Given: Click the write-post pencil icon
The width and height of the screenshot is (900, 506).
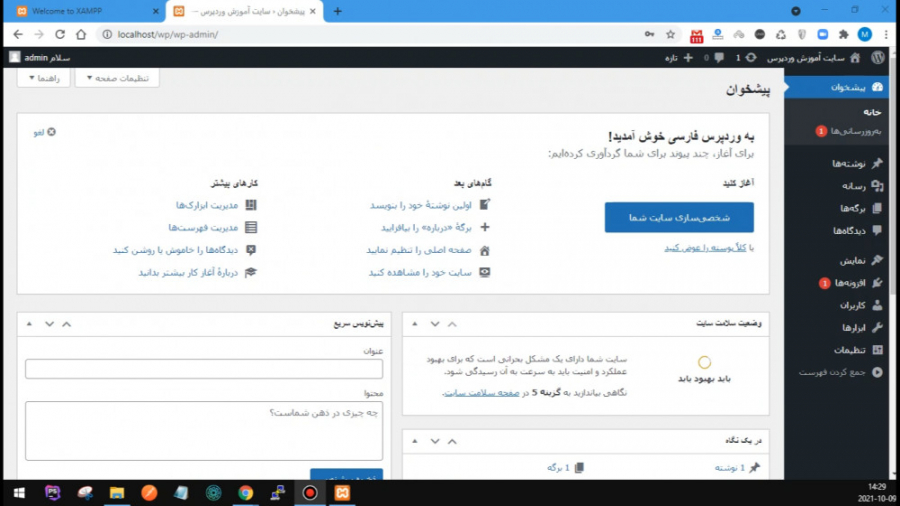Looking at the screenshot, I should click(485, 204).
